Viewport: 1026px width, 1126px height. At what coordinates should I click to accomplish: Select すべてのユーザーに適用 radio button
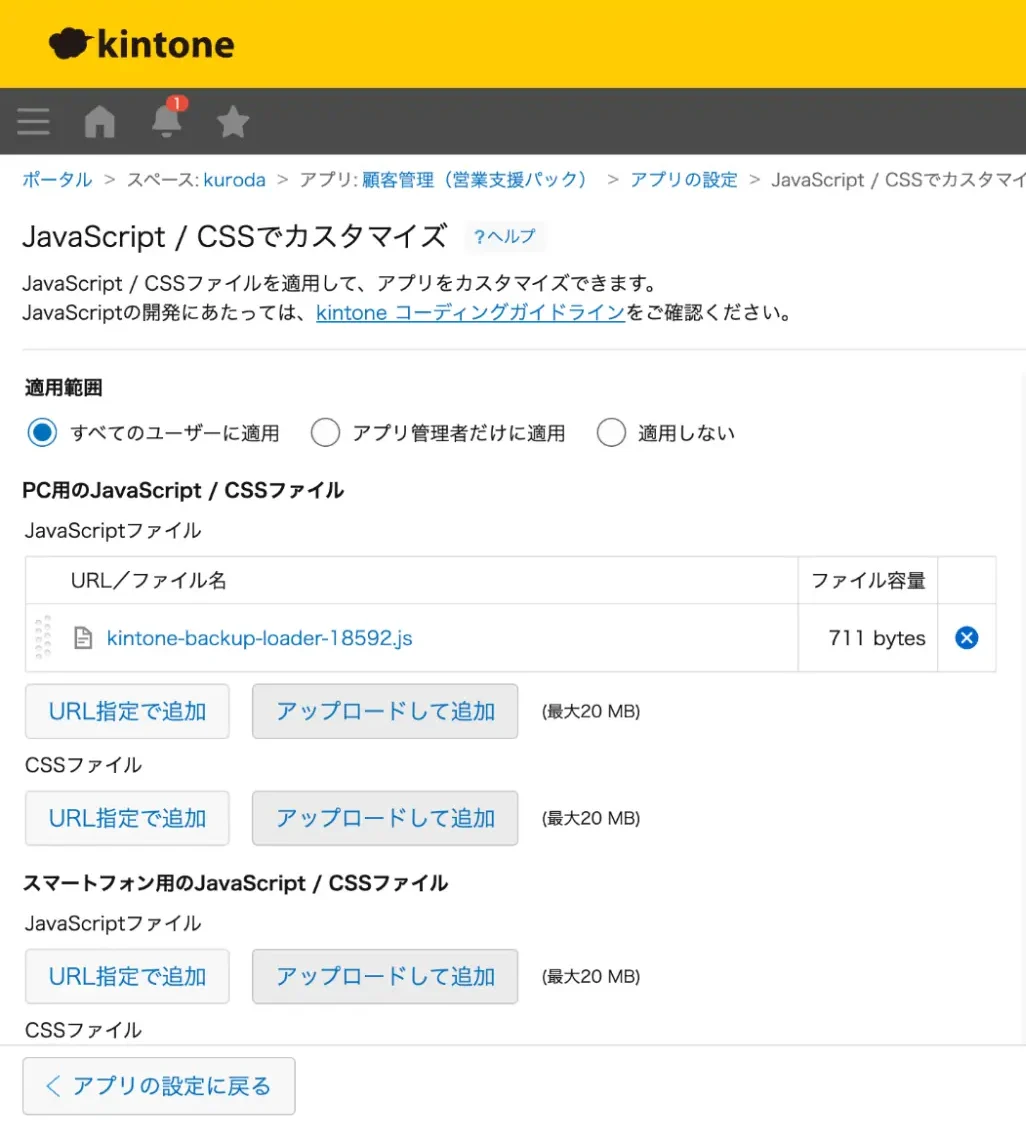pos(42,433)
